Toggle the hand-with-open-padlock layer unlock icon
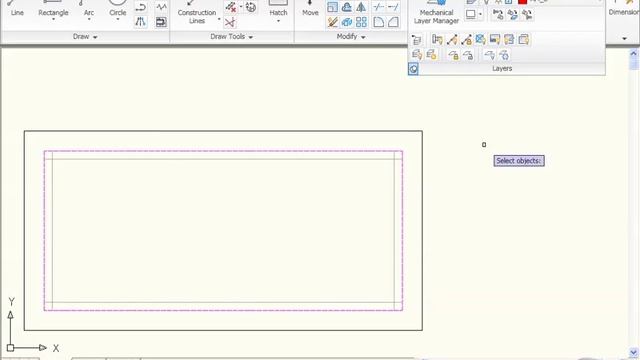This screenshot has width=640, height=360. tap(468, 55)
